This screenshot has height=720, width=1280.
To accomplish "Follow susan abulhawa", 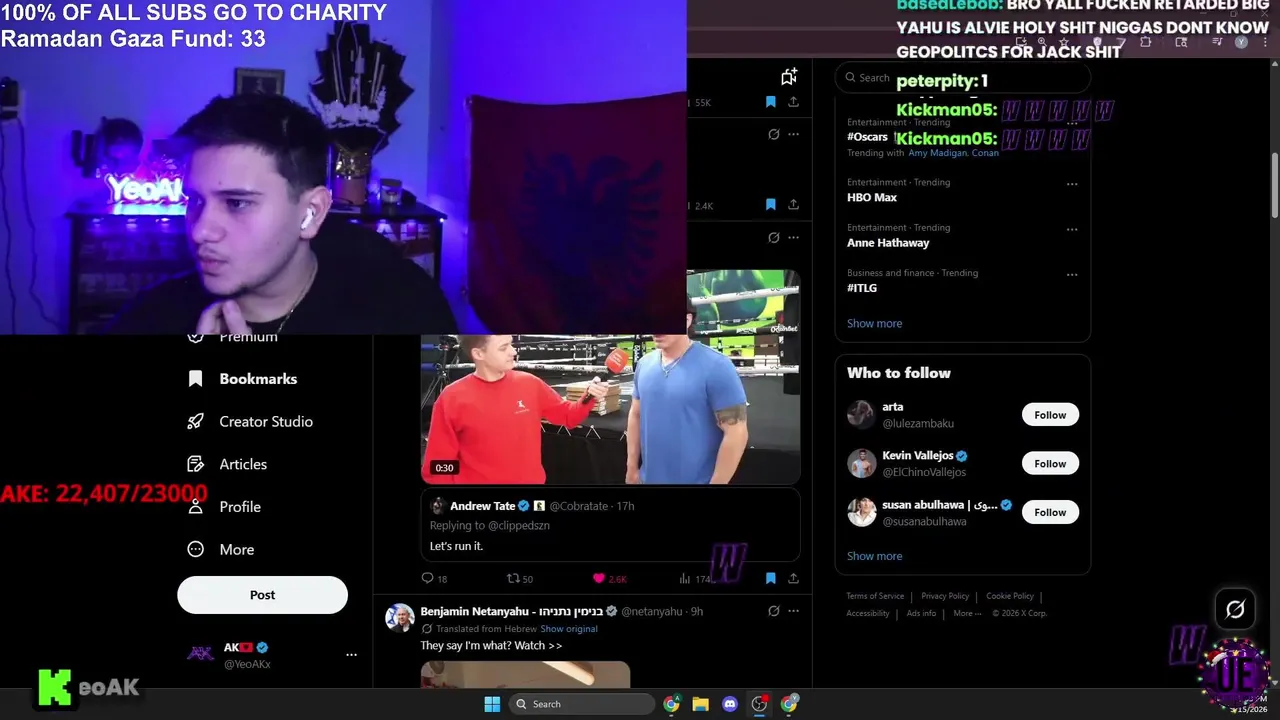I will 1050,512.
